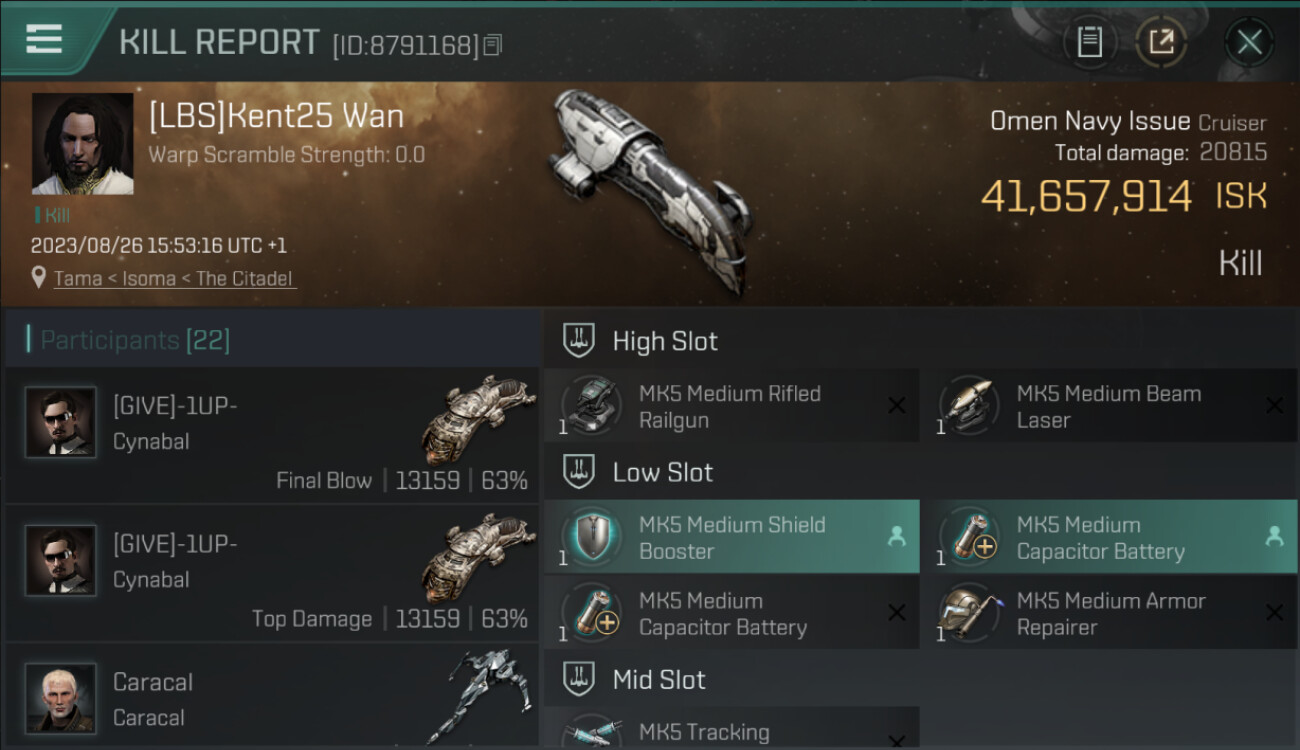Open the Participants [22] tab

tap(135, 340)
